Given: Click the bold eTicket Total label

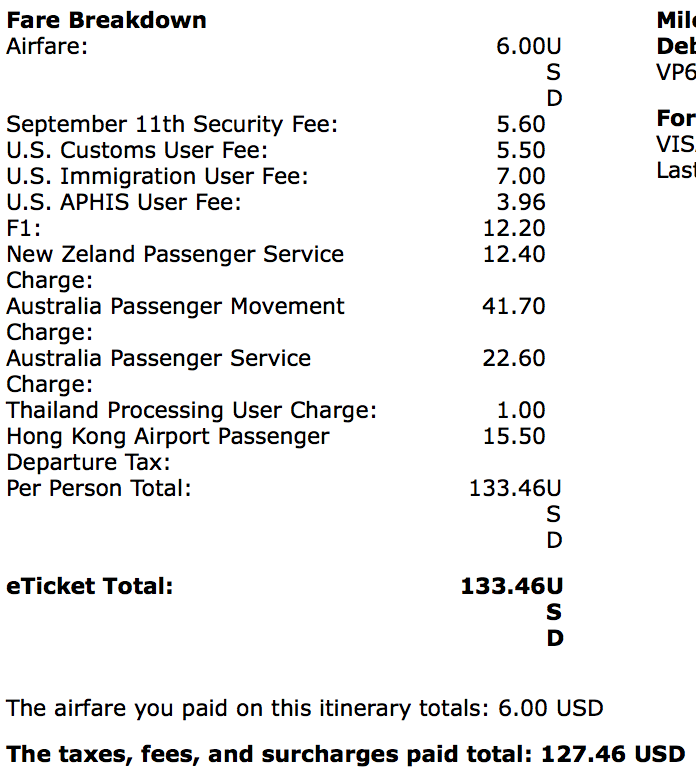Looking at the screenshot, I should click(x=90, y=586).
